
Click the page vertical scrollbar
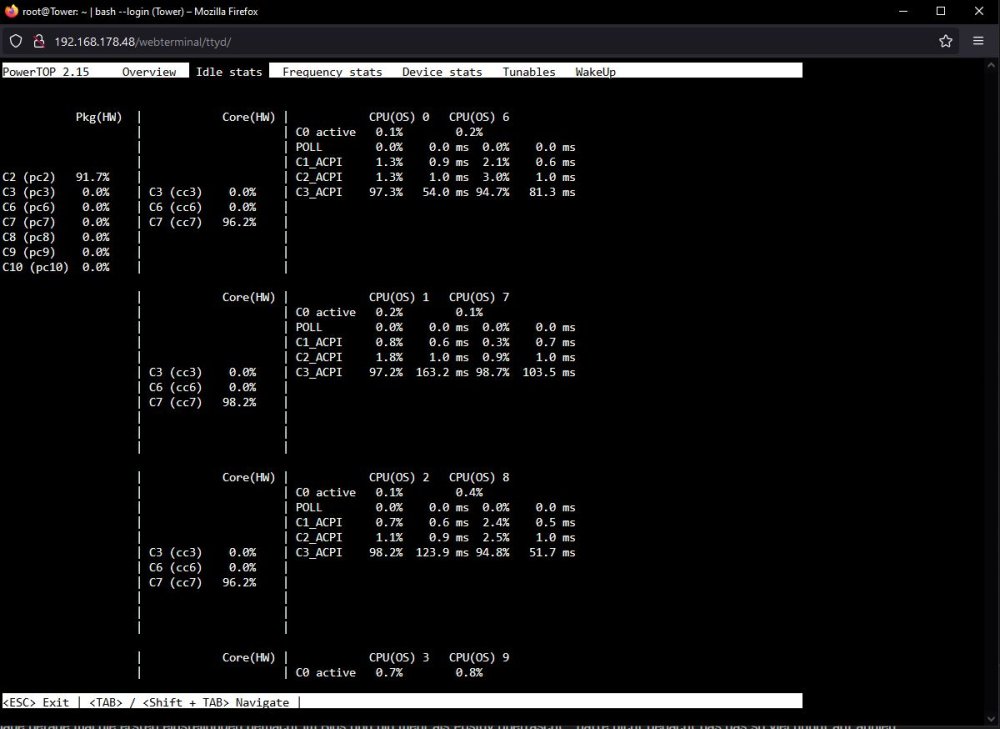pos(992,392)
